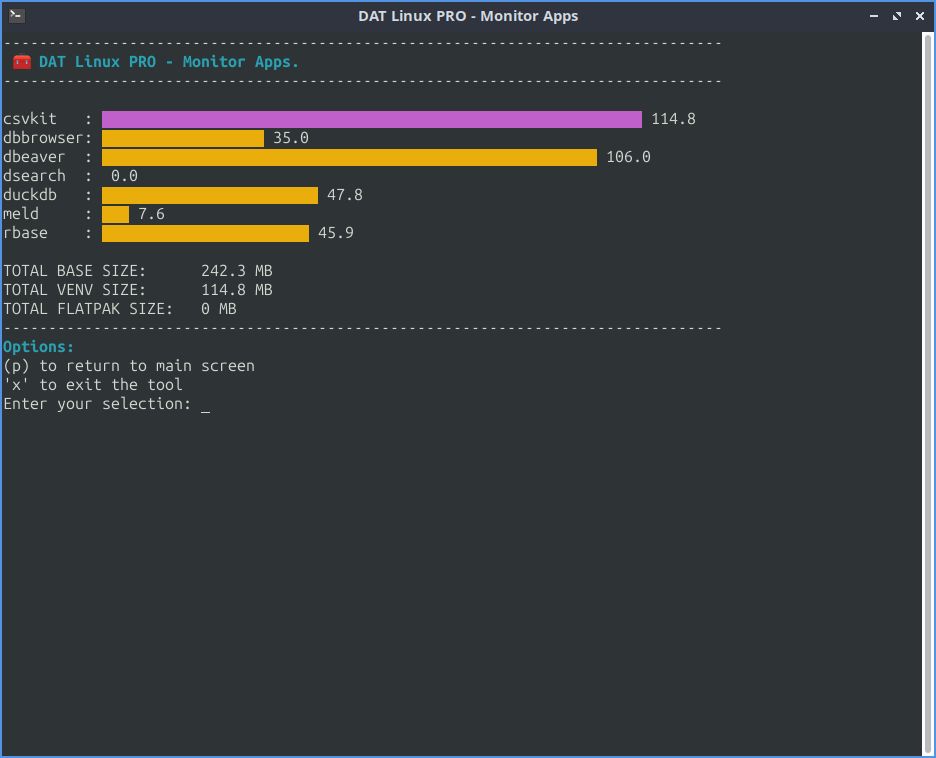The image size is (936, 758).
Task: Select the dsearch app label
Action: click(x=33, y=175)
